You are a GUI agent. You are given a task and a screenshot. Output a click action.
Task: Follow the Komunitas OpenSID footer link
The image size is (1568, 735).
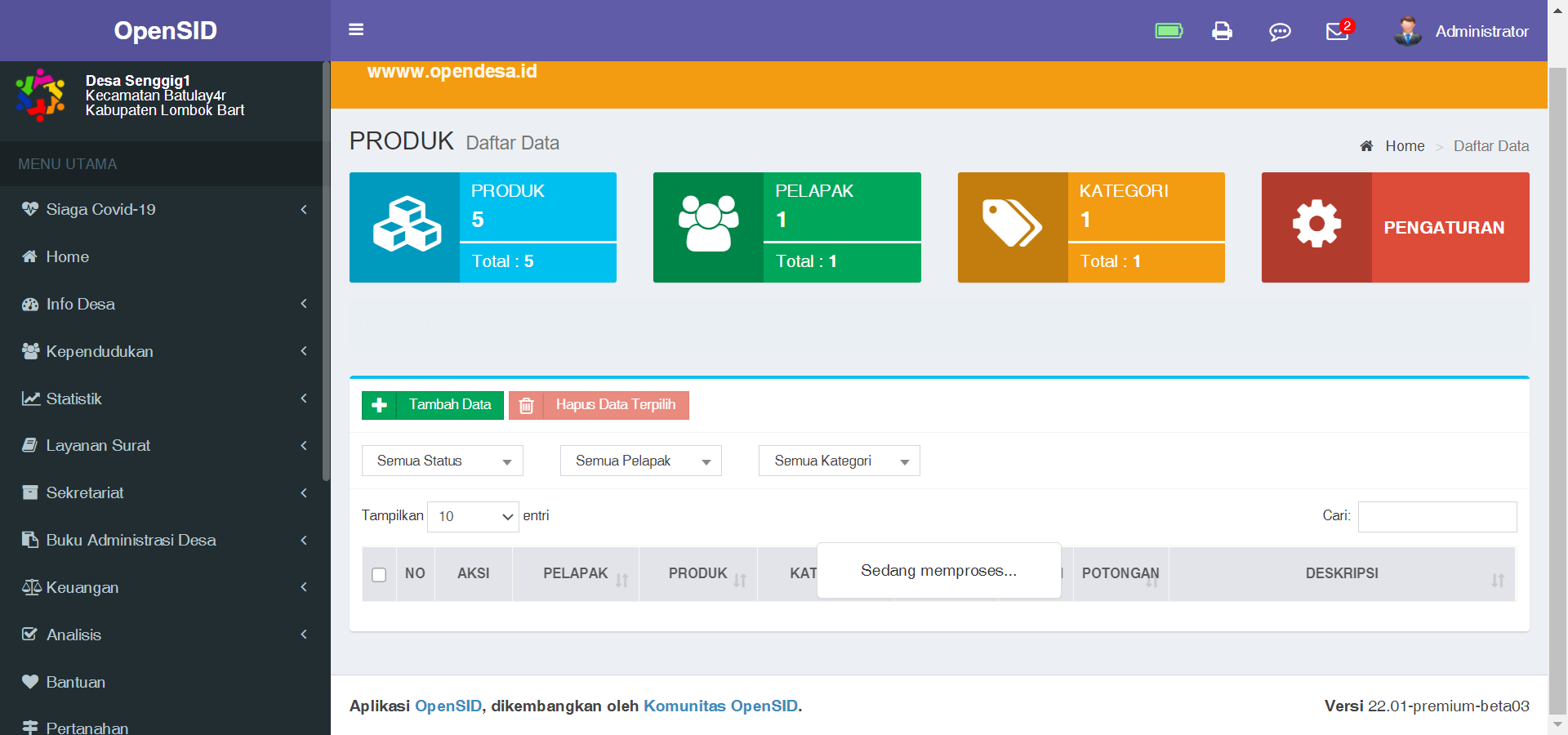[x=720, y=706]
